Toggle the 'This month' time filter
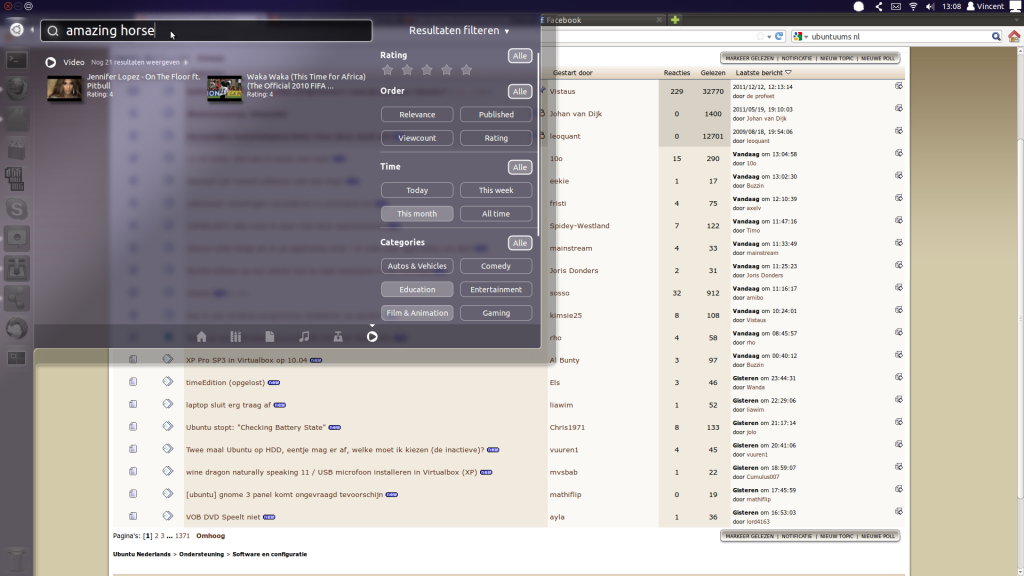The image size is (1024, 576). coord(417,214)
